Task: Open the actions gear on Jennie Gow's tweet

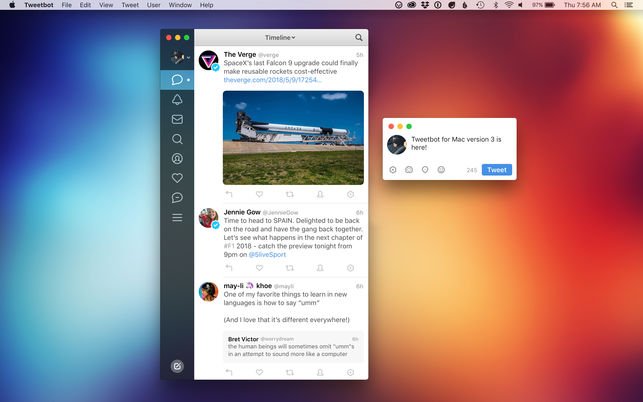Action: tap(350, 268)
